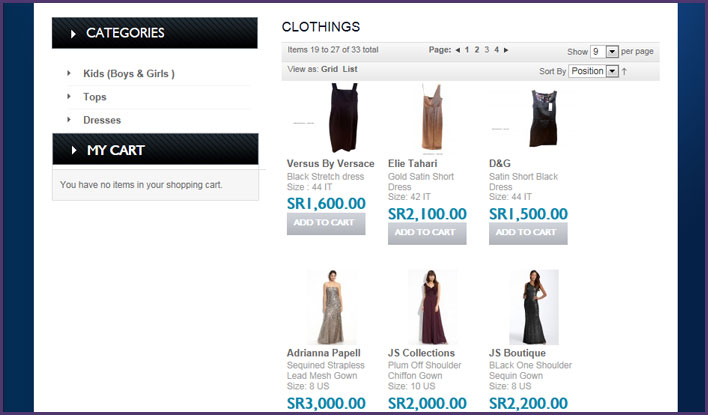Viewport: 708px width, 415px height.
Task: Open the Dresses category
Action: pos(102,120)
